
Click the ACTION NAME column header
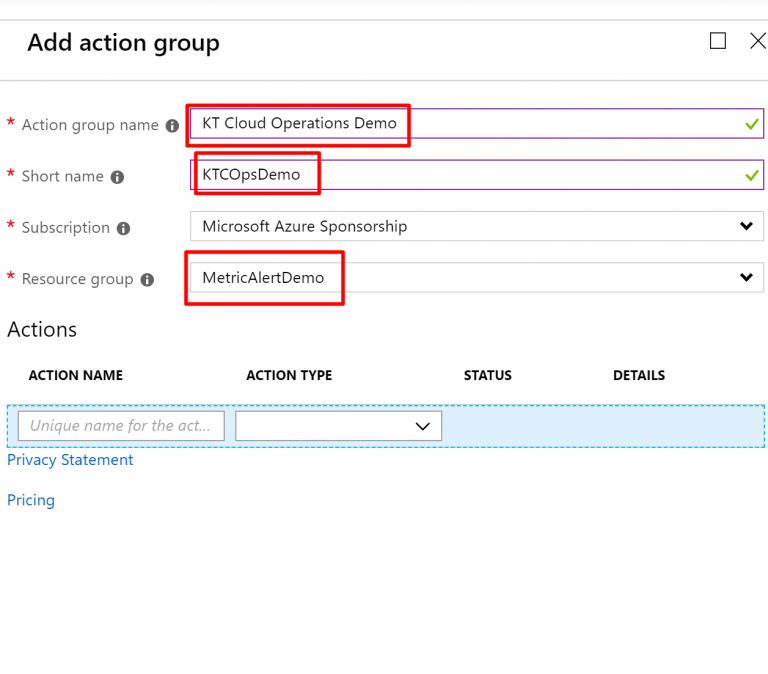click(x=76, y=376)
